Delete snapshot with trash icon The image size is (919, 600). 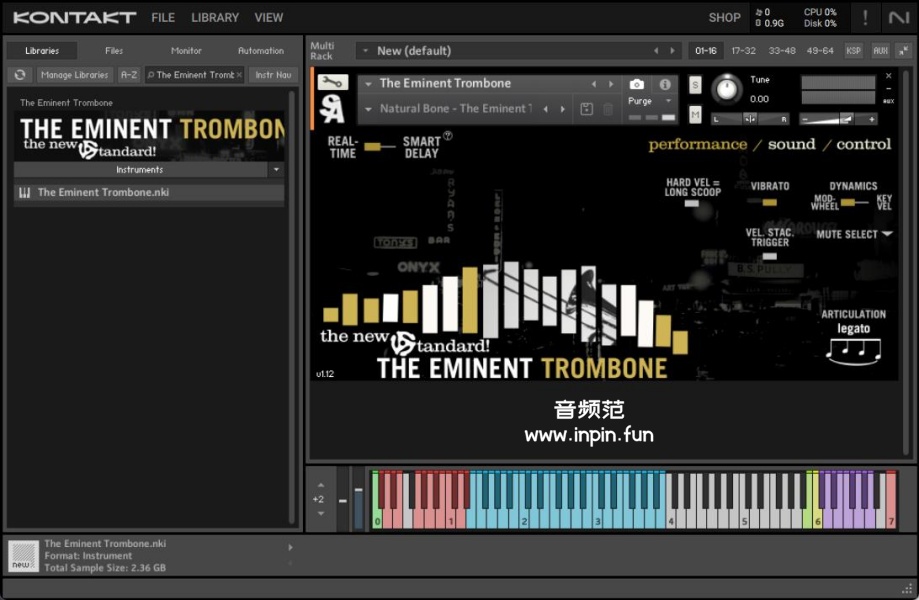(x=608, y=109)
